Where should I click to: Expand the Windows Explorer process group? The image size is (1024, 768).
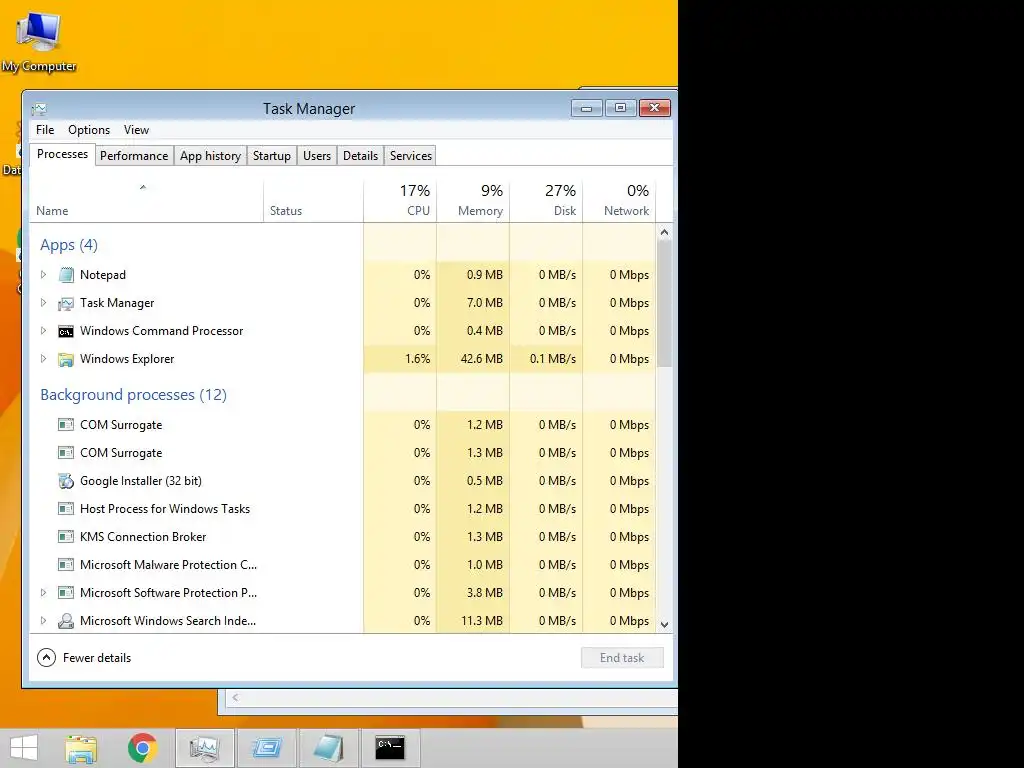[43, 359]
